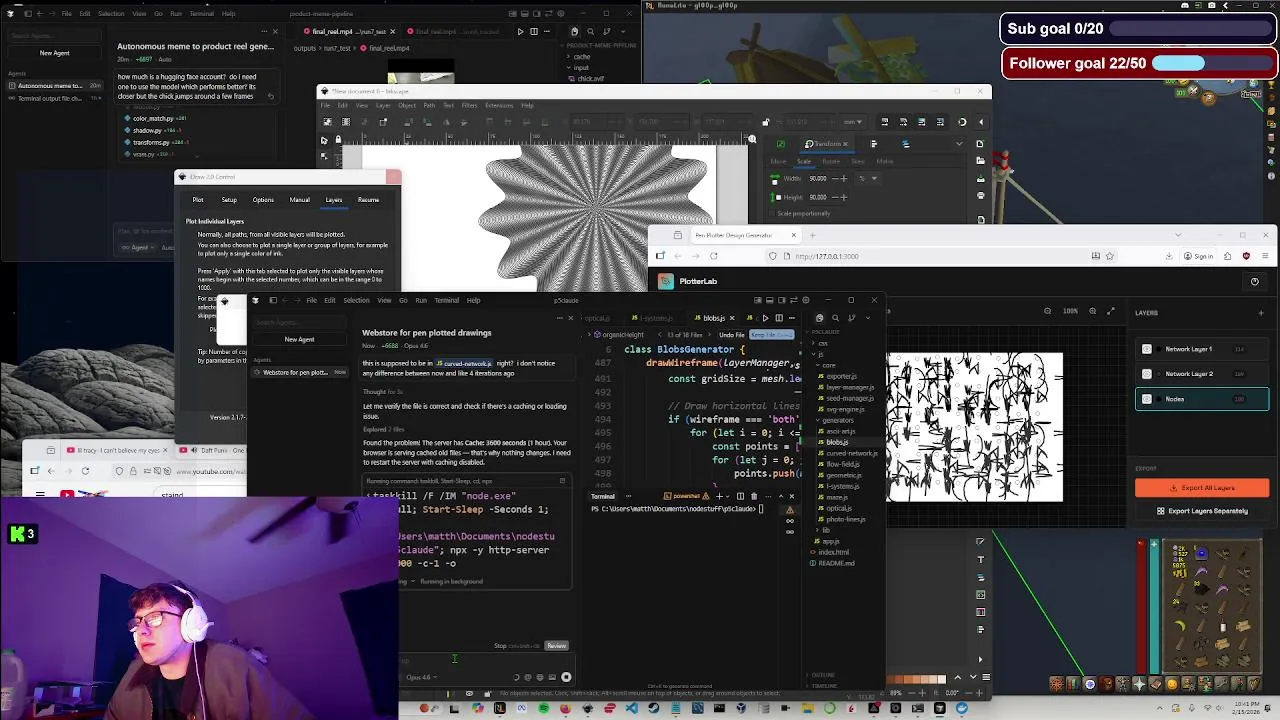Click the Follower goal 22/50 progress bar

[1212, 63]
